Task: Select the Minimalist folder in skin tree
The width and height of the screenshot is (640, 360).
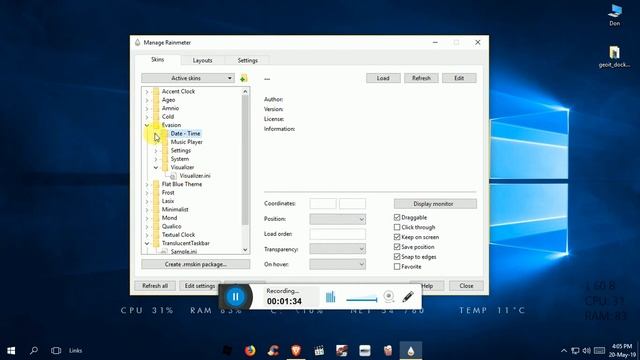Action: pyautogui.click(x=175, y=209)
